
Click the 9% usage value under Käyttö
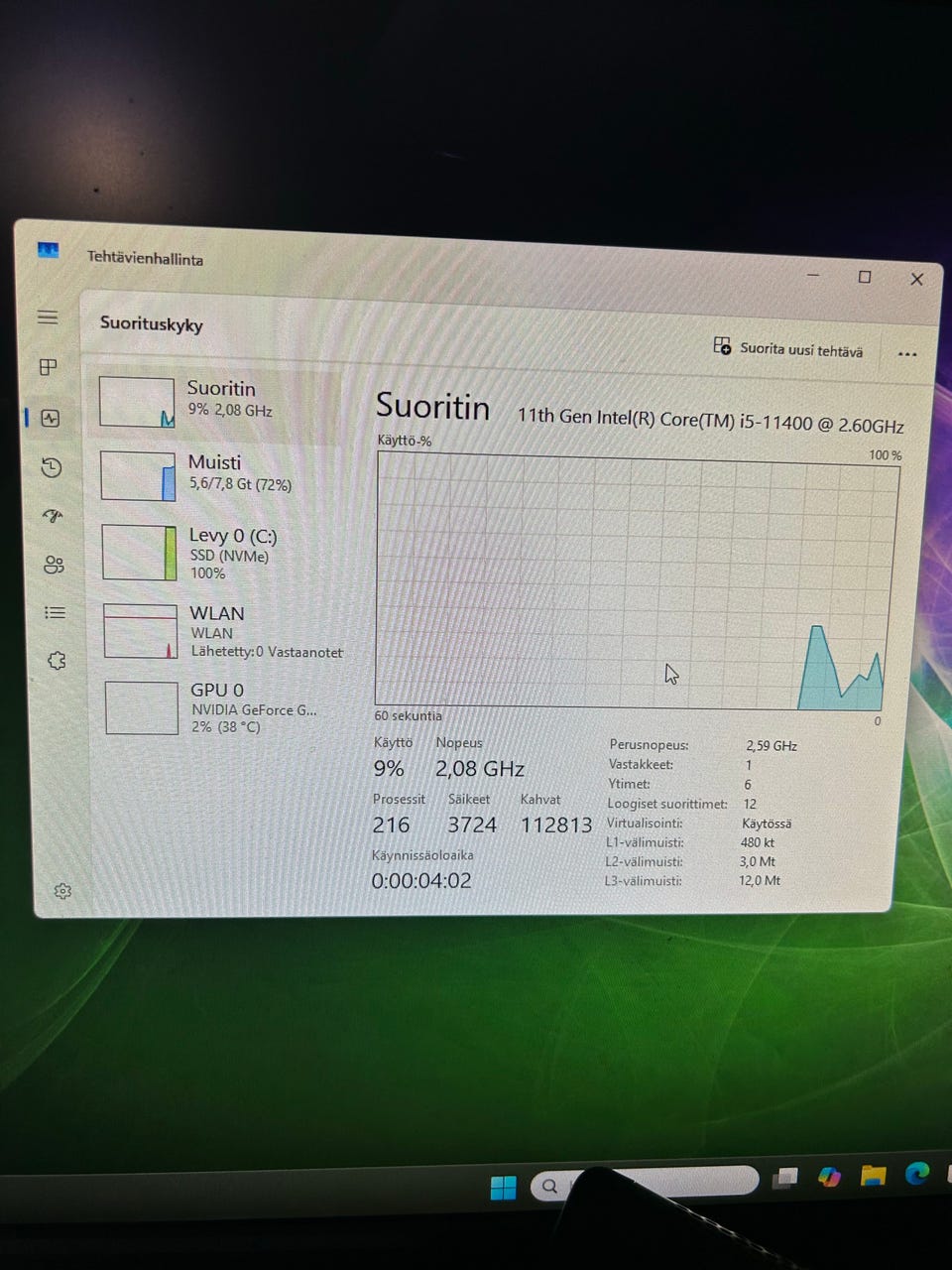coord(389,769)
